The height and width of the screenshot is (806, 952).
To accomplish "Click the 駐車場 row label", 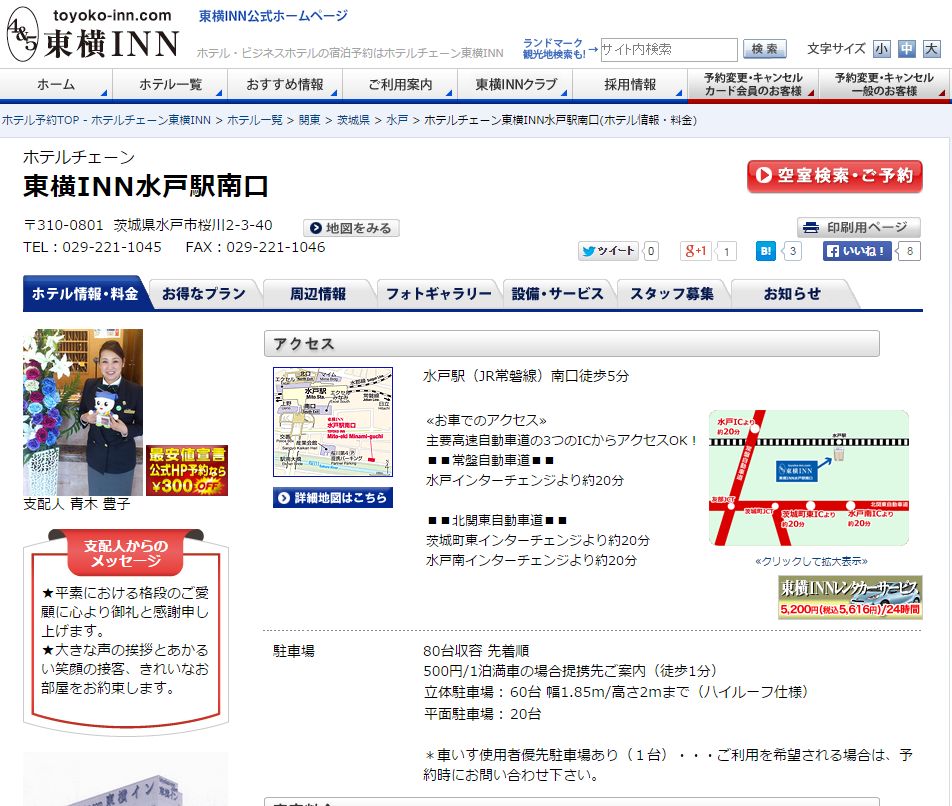I will (x=294, y=651).
